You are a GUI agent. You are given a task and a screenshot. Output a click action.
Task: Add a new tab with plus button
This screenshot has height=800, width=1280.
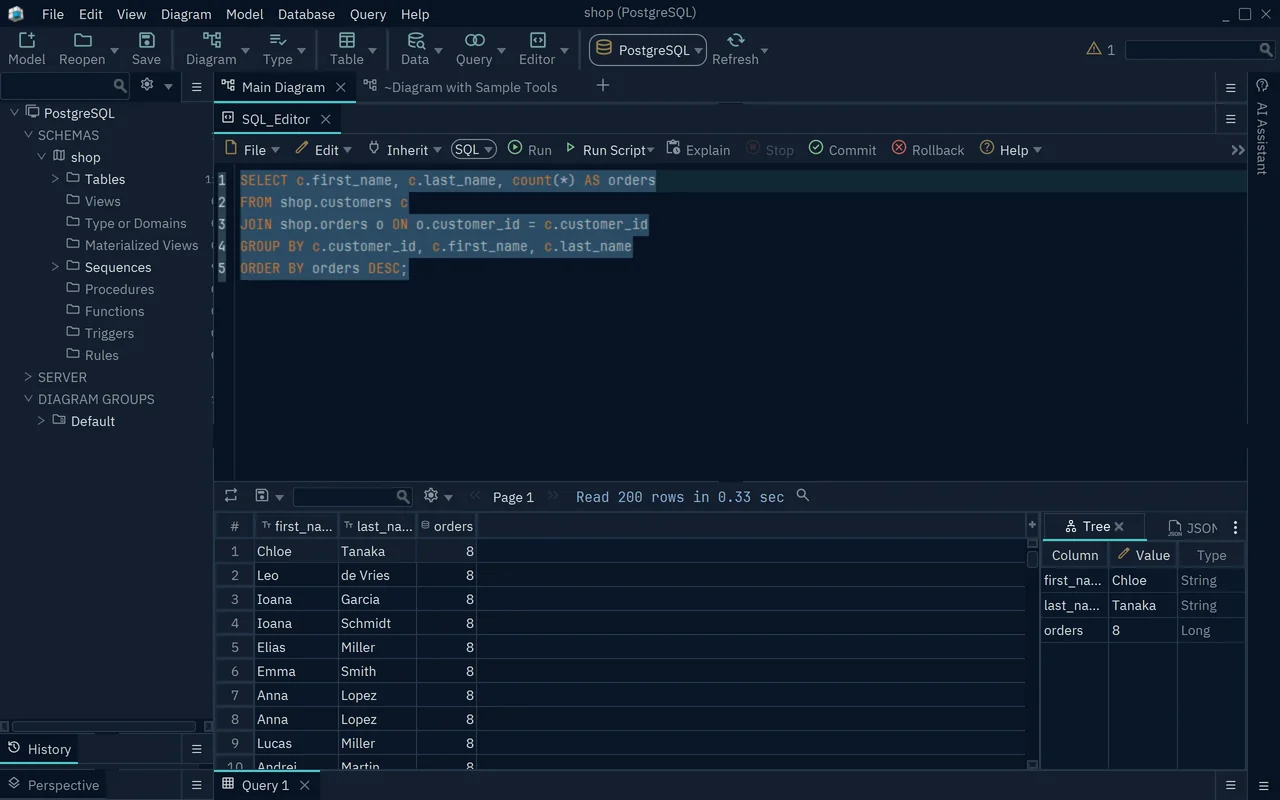pos(602,86)
